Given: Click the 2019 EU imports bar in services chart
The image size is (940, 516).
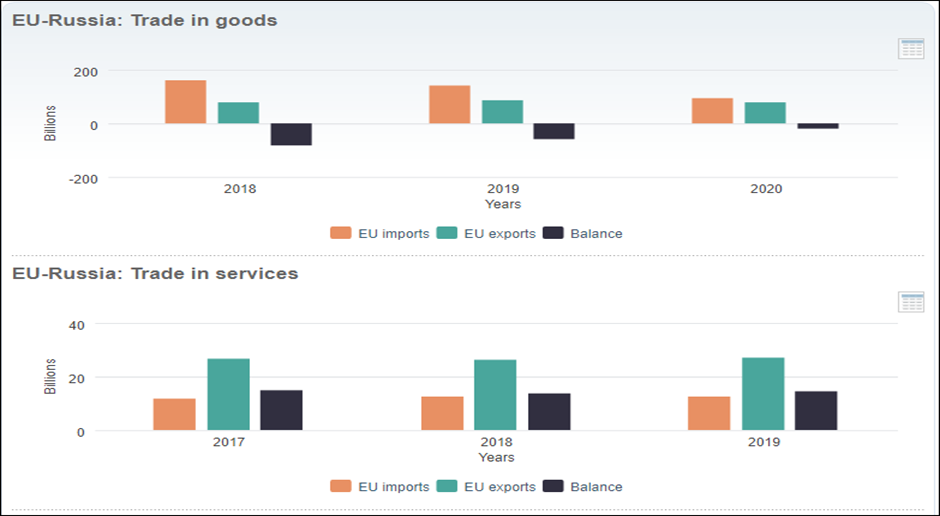Looking at the screenshot, I should 709,414.
